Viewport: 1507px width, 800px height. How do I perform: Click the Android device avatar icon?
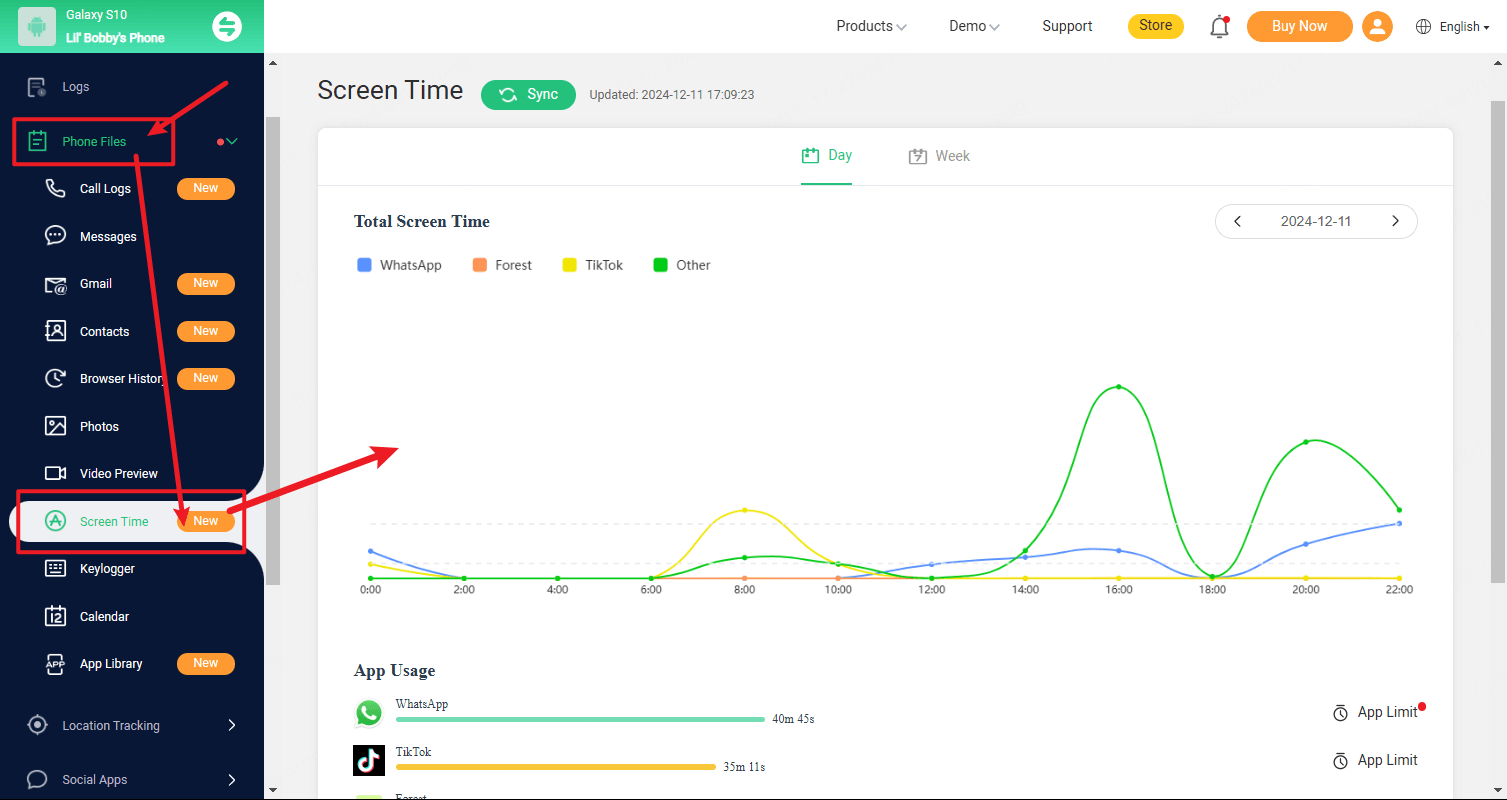tap(37, 27)
